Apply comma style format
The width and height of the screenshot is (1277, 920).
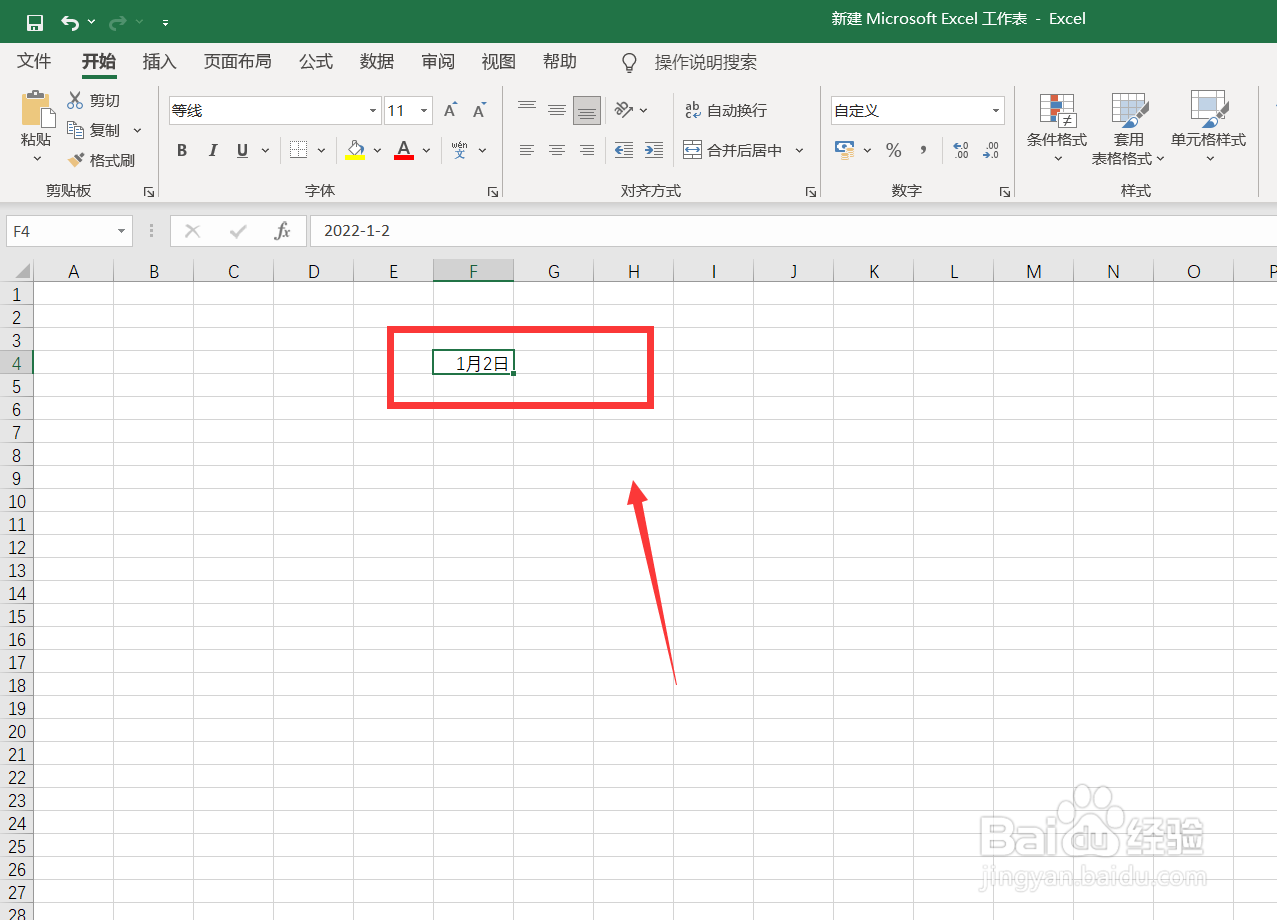pos(923,150)
